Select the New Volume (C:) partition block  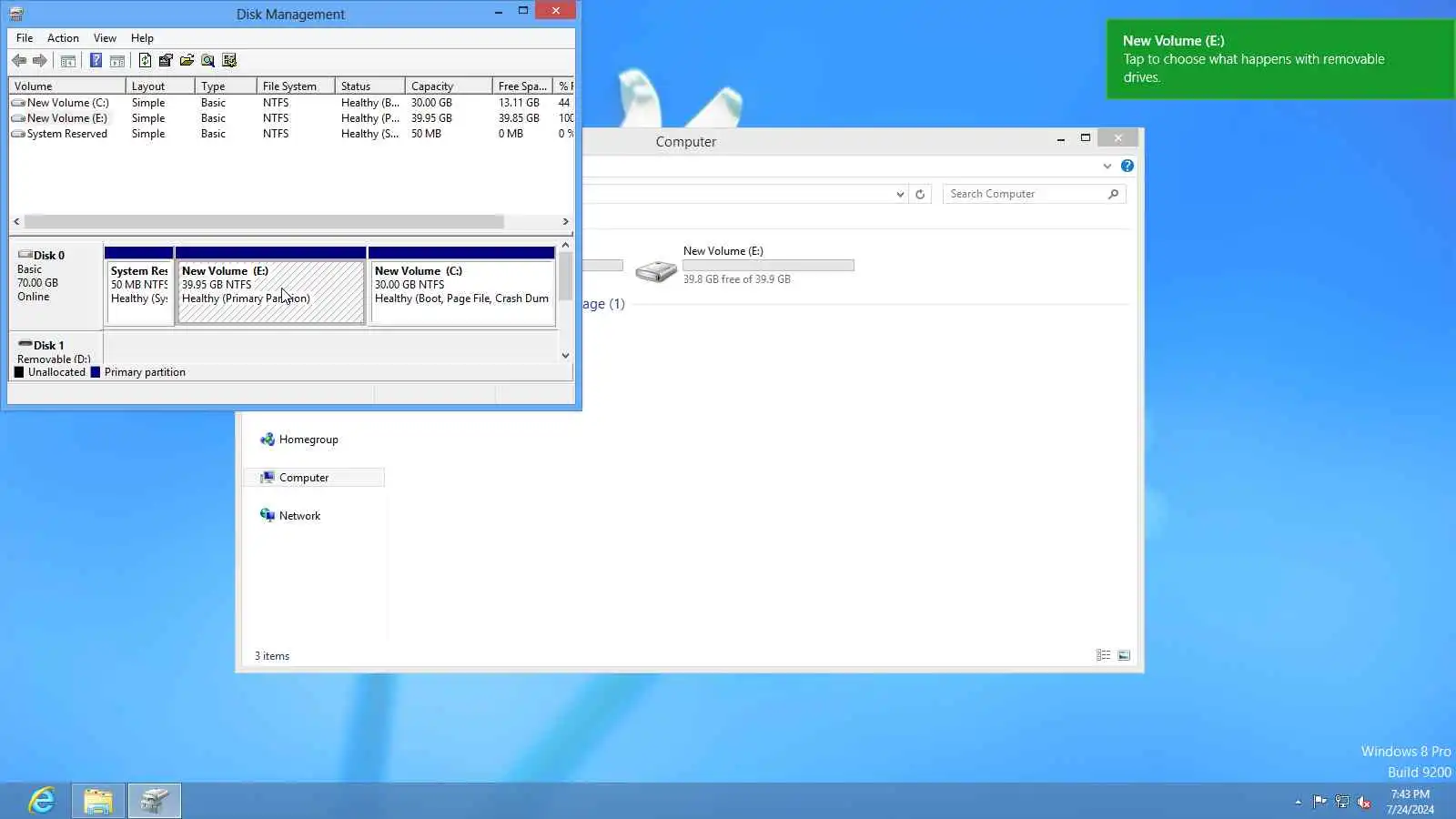(x=462, y=286)
